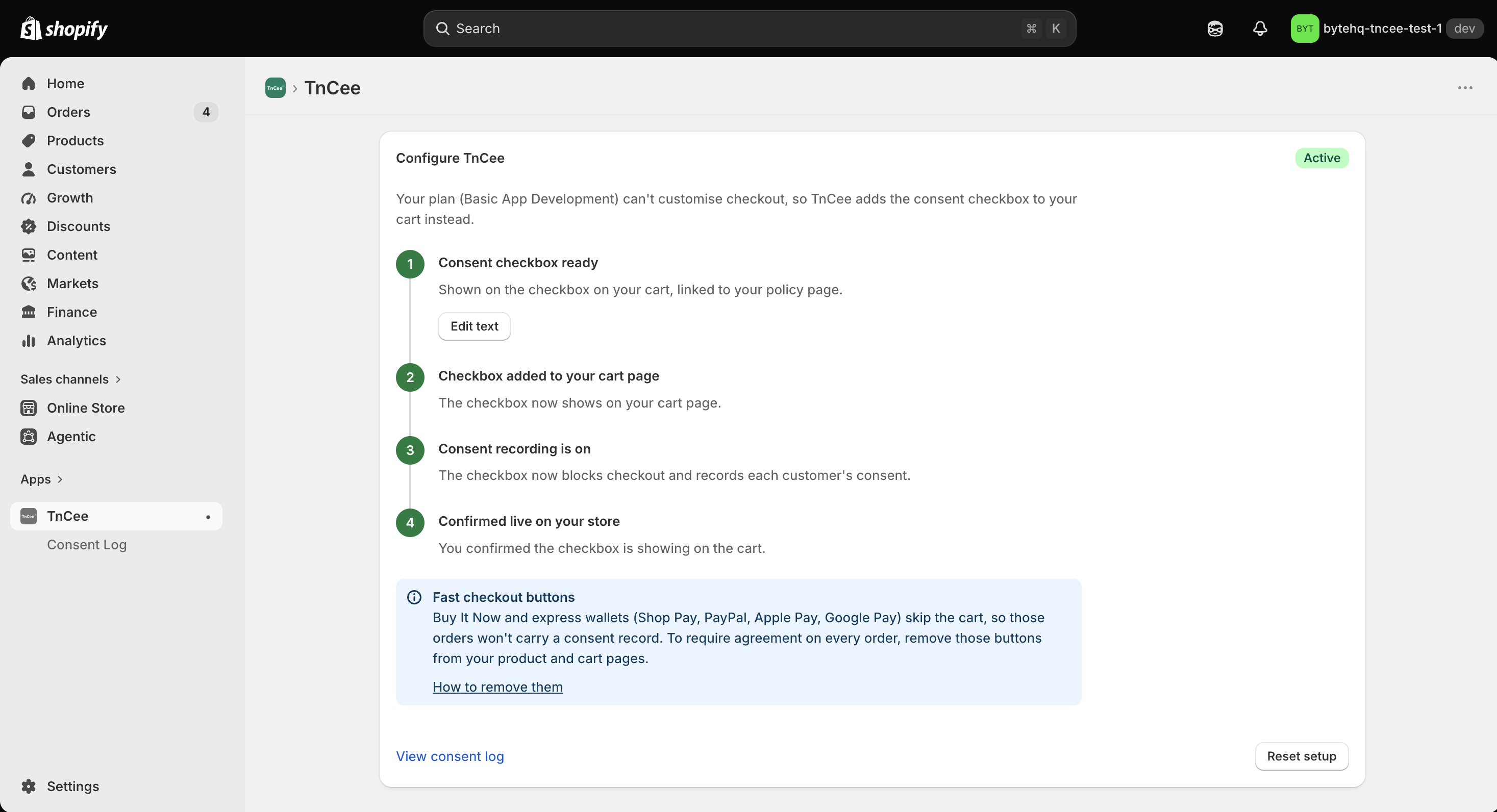Open the Orders menu item

pyautogui.click(x=116, y=112)
